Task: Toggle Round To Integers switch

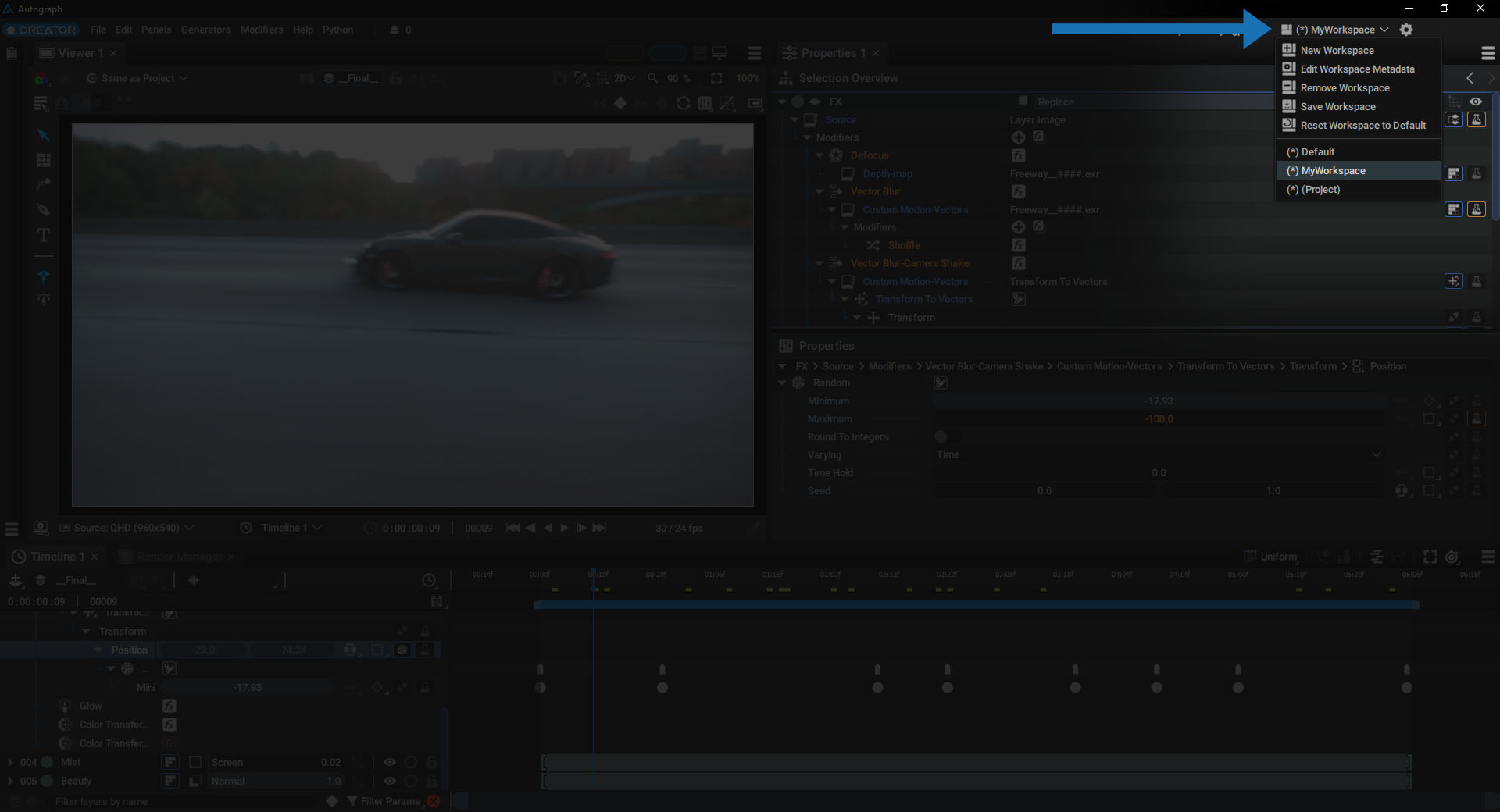Action: pos(948,436)
